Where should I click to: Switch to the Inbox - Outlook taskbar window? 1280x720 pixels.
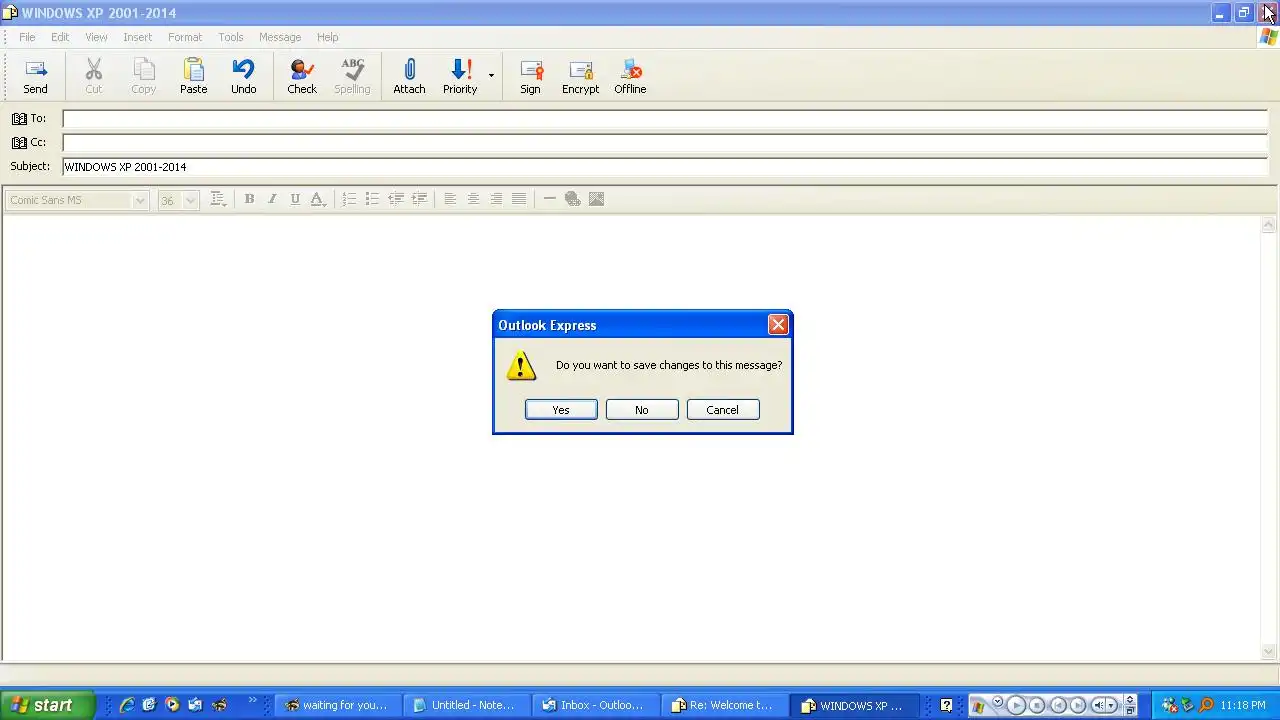point(594,705)
